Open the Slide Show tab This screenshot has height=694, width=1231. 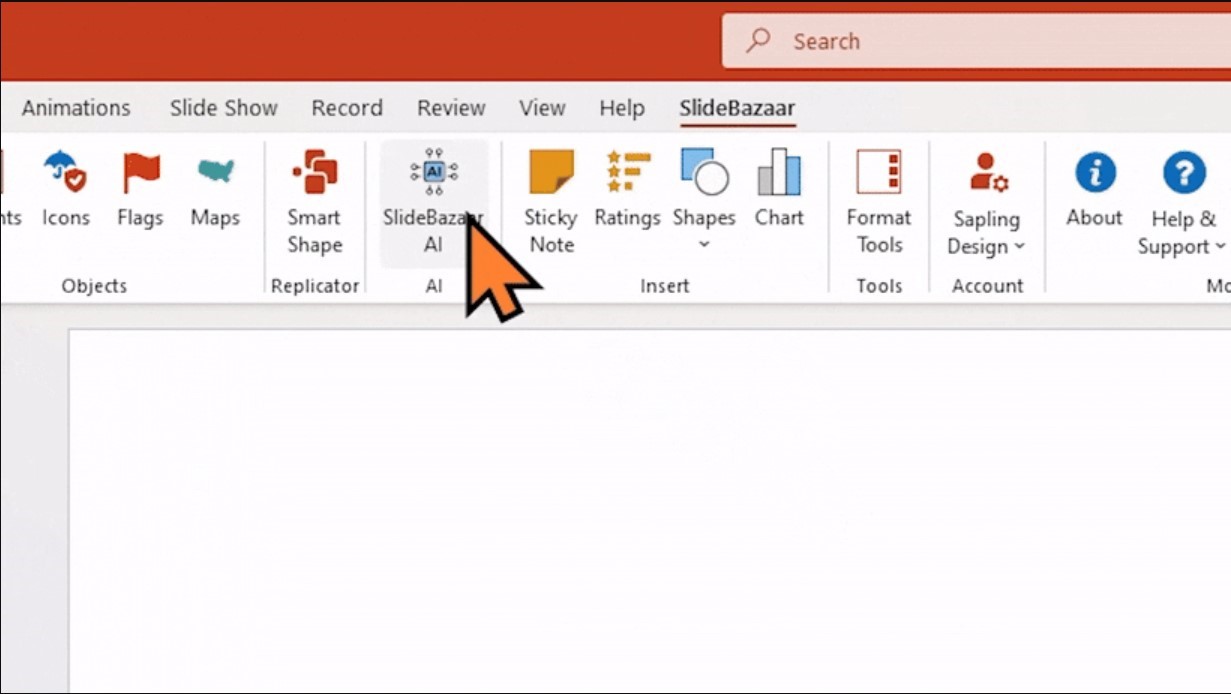click(223, 108)
